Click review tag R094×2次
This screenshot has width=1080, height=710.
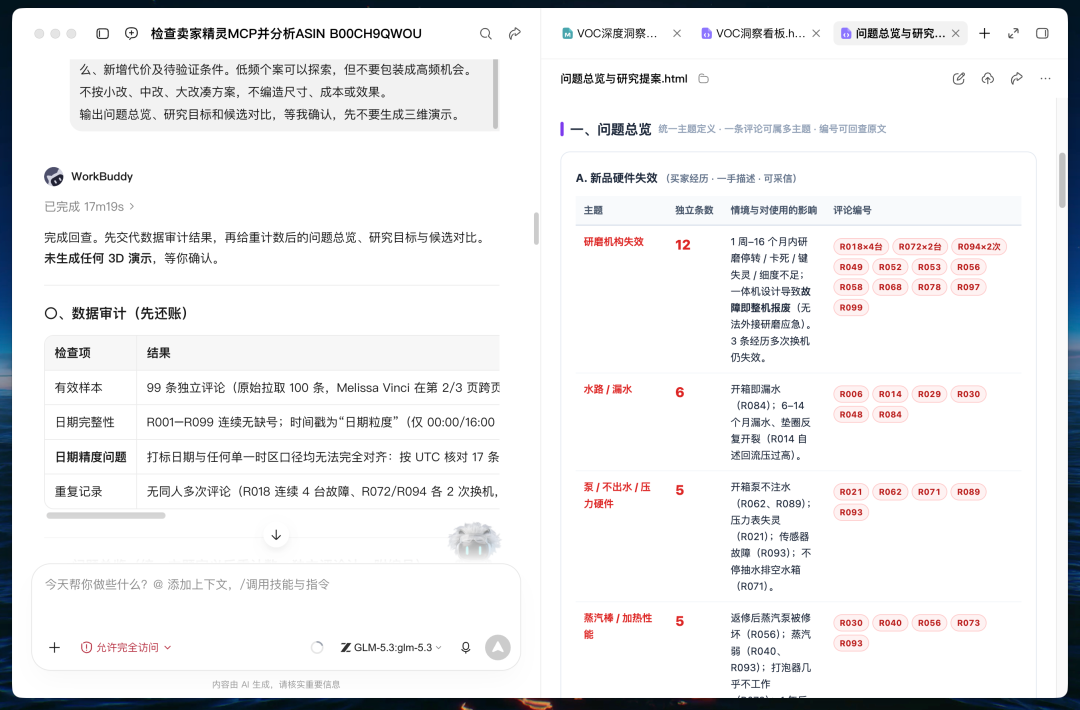point(979,247)
